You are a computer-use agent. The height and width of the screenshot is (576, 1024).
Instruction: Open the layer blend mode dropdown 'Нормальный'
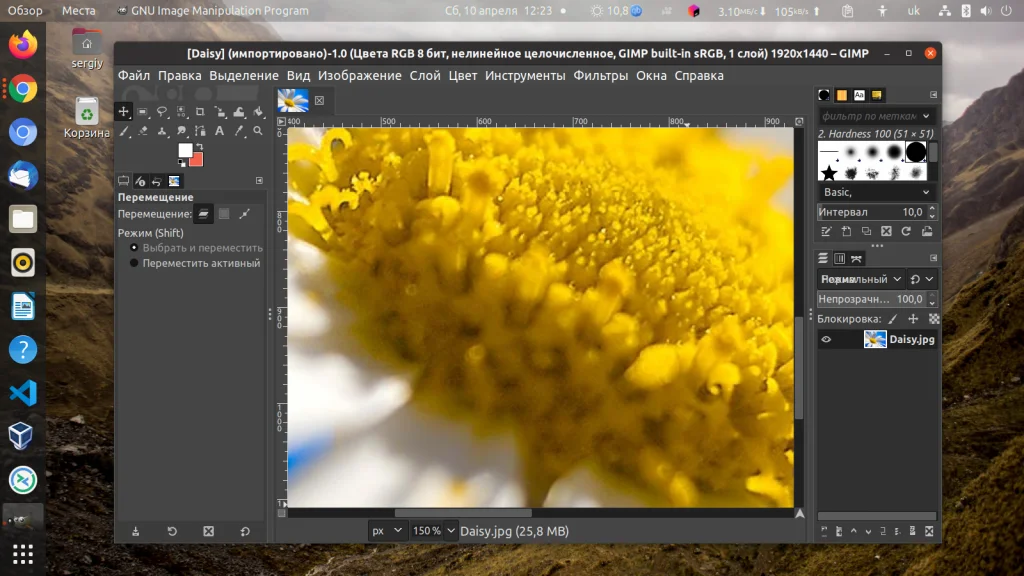[858, 279]
